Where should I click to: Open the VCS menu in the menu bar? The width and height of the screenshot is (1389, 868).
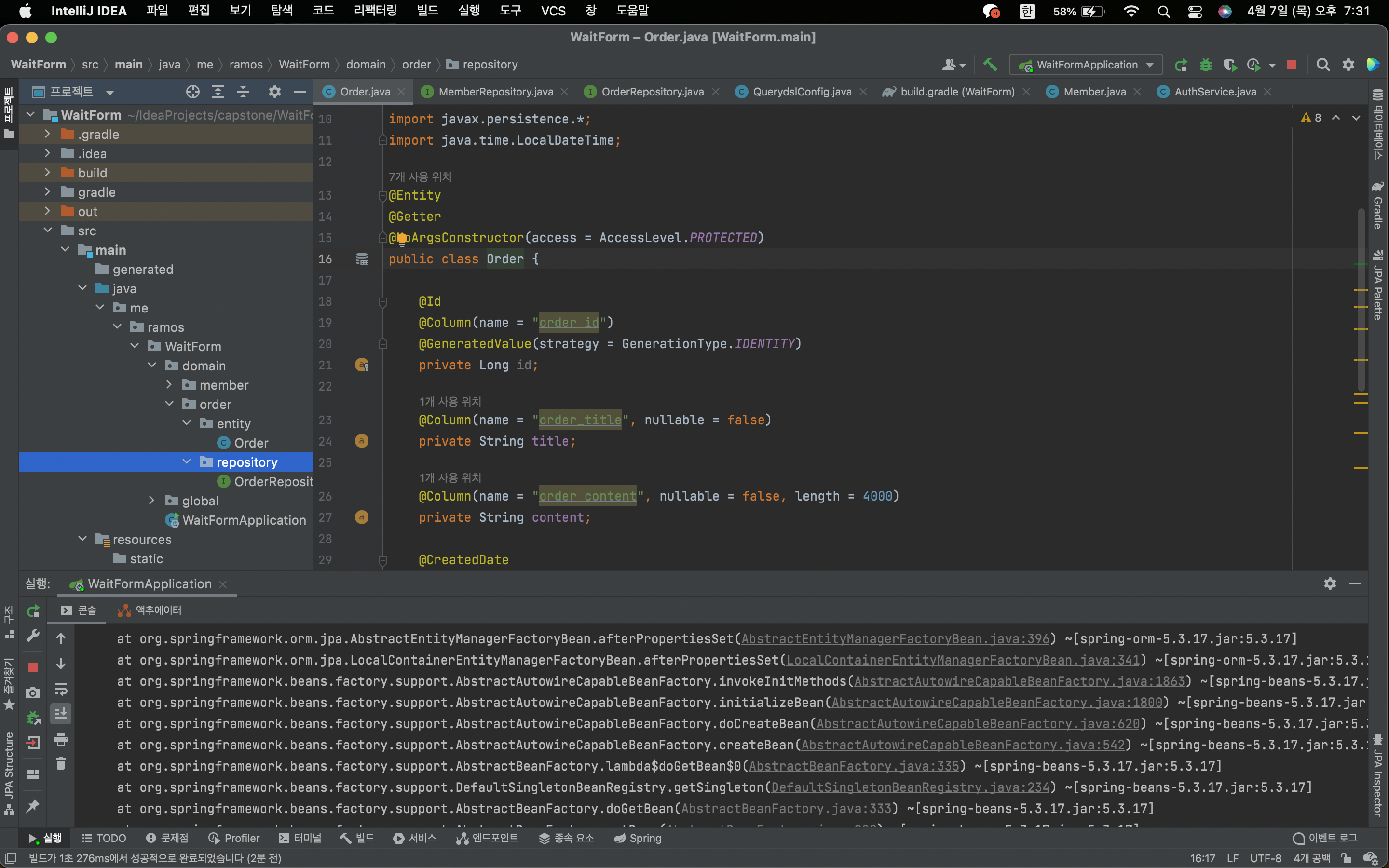click(552, 10)
